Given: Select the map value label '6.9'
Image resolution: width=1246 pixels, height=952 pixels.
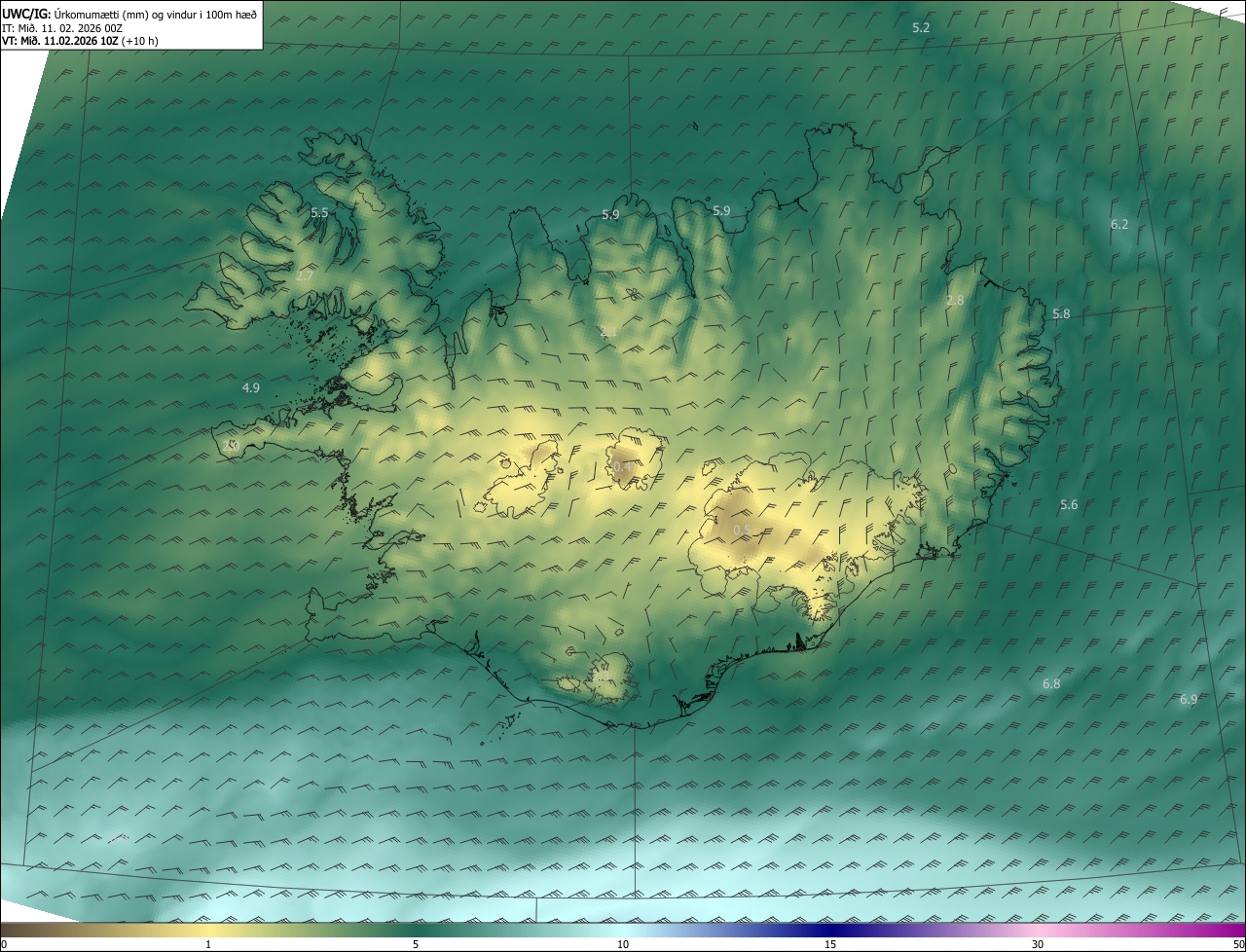Looking at the screenshot, I should (1189, 700).
